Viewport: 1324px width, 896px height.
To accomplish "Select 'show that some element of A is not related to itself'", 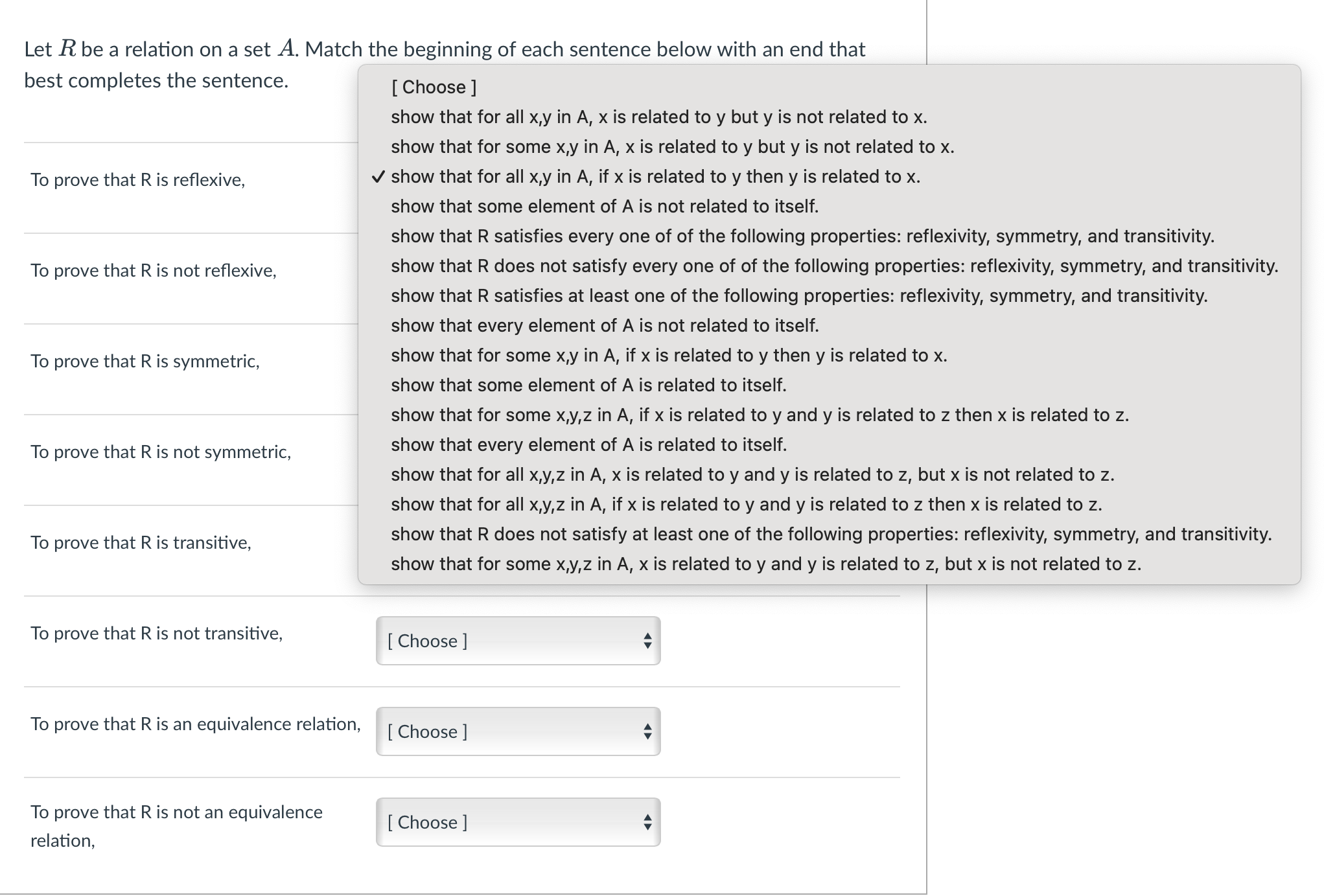I will point(605,206).
